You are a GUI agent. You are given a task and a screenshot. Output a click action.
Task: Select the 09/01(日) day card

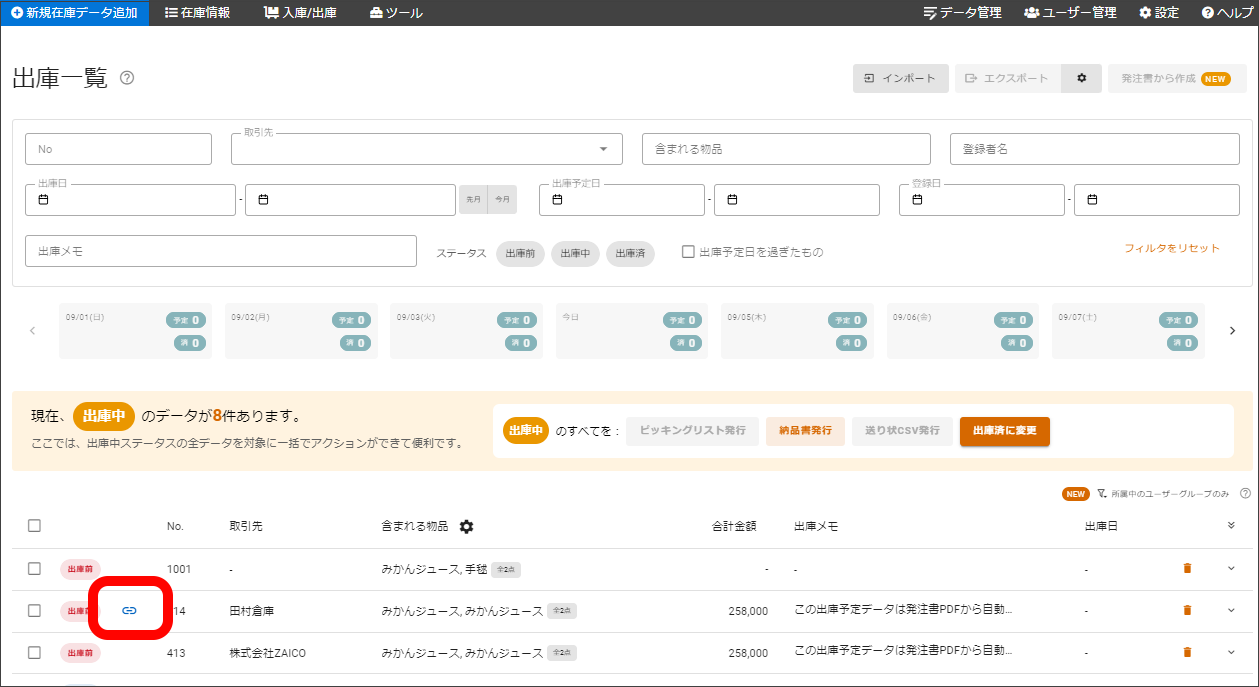click(136, 331)
